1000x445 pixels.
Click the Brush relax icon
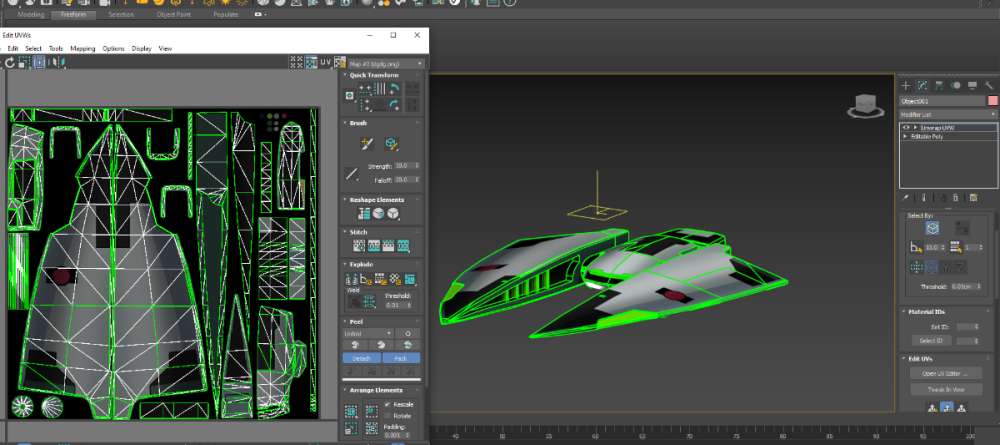(391, 144)
